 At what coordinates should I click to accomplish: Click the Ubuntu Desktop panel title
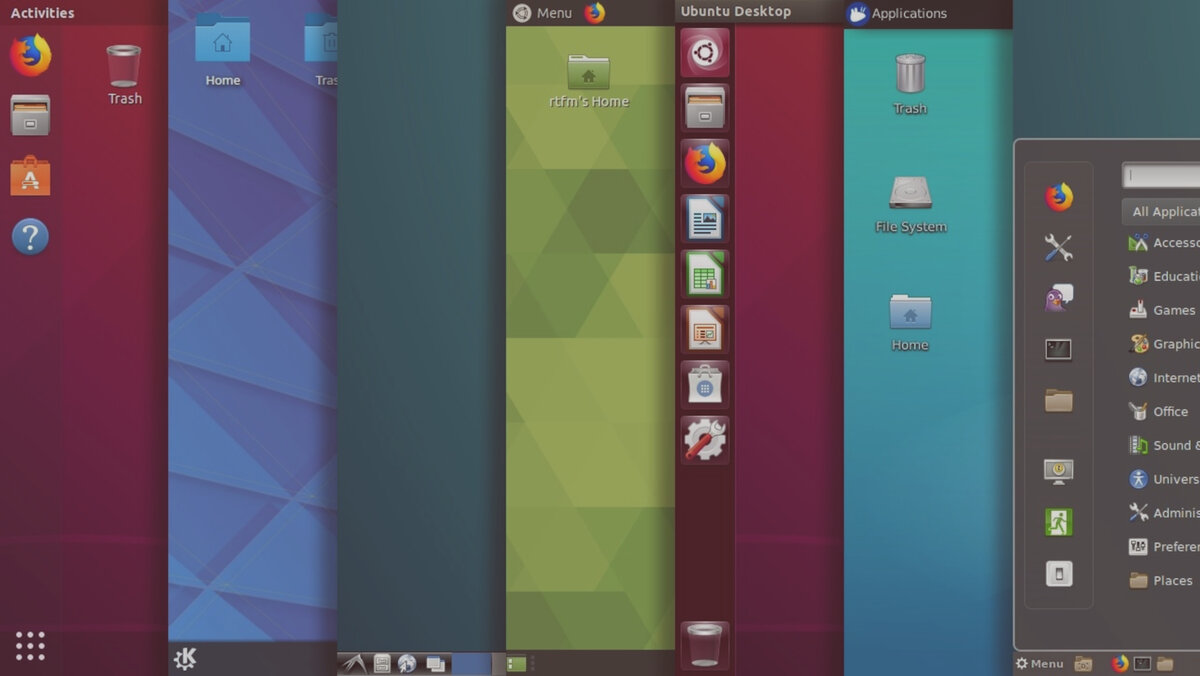tap(735, 12)
